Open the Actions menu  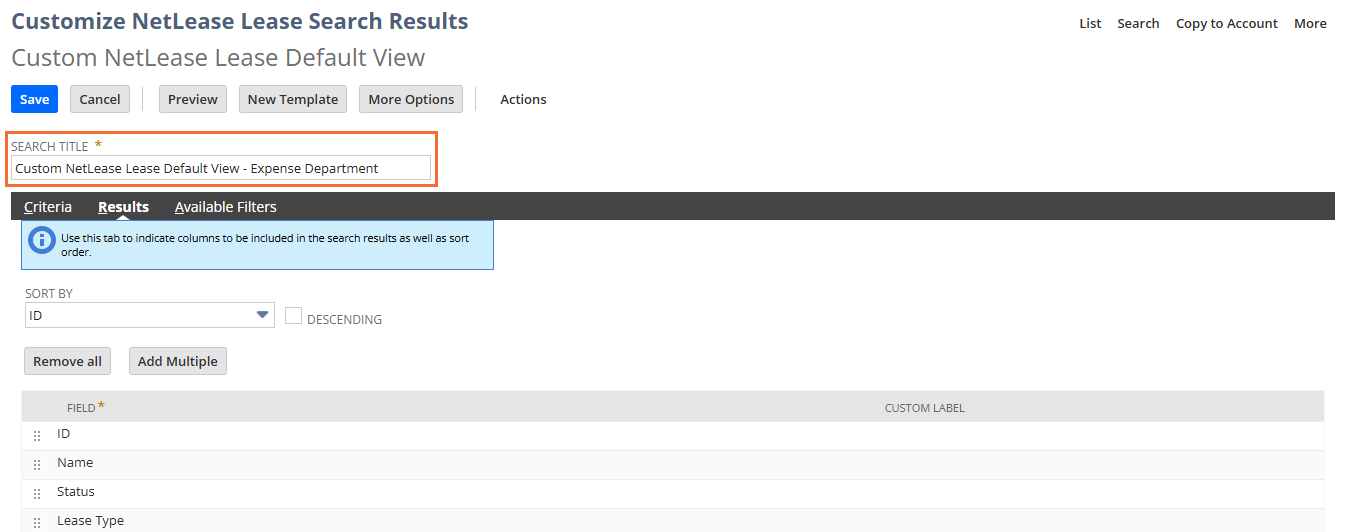523,99
